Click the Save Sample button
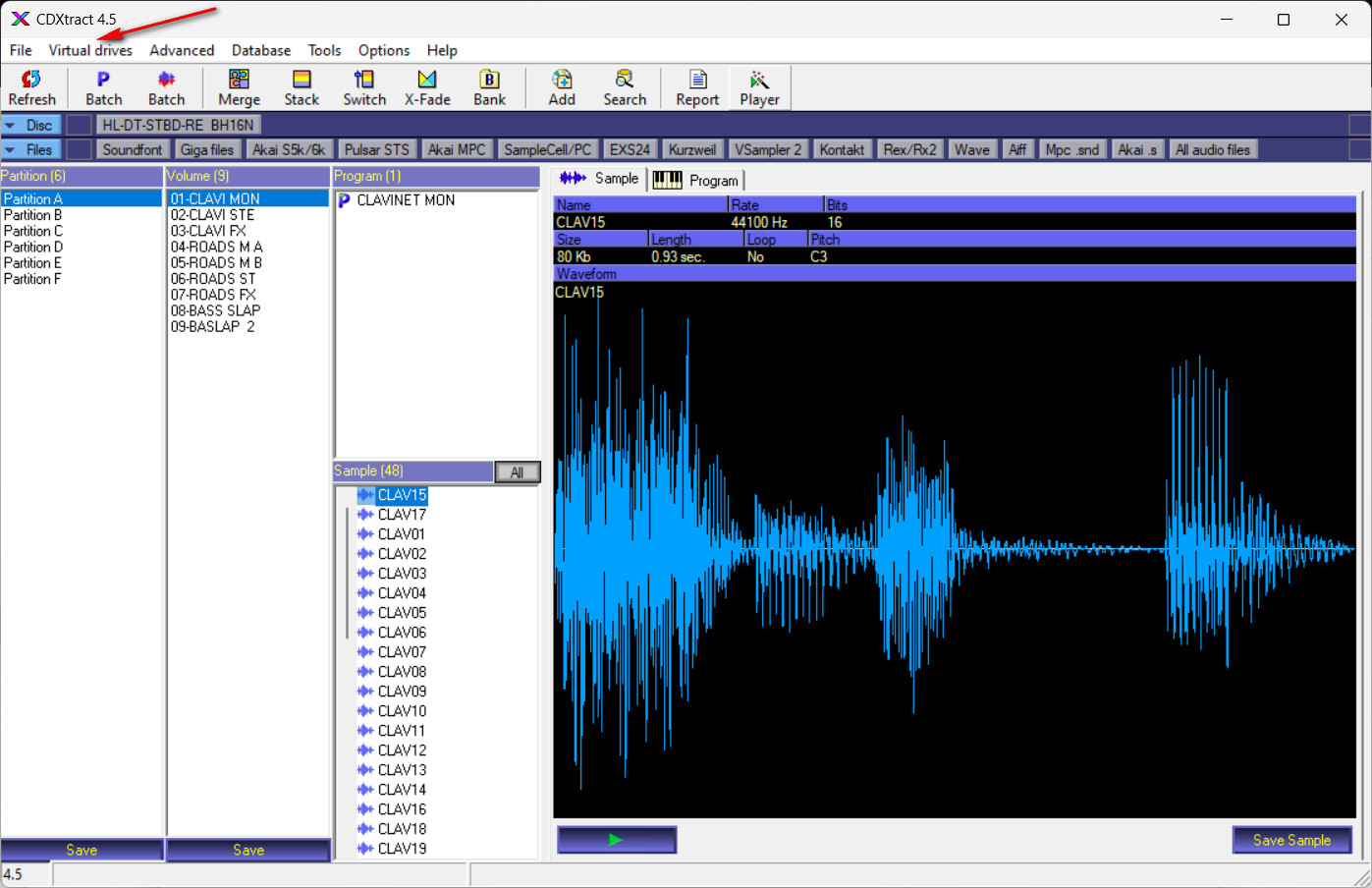The image size is (1372, 888). click(x=1291, y=840)
